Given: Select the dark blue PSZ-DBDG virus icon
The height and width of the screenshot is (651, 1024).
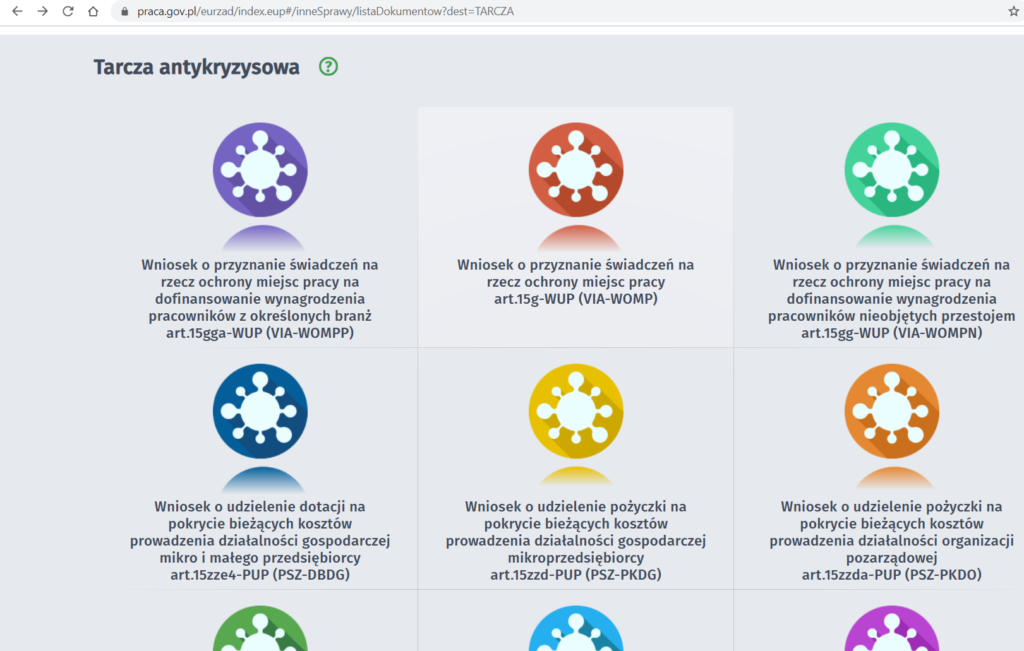Looking at the screenshot, I should coord(260,411).
